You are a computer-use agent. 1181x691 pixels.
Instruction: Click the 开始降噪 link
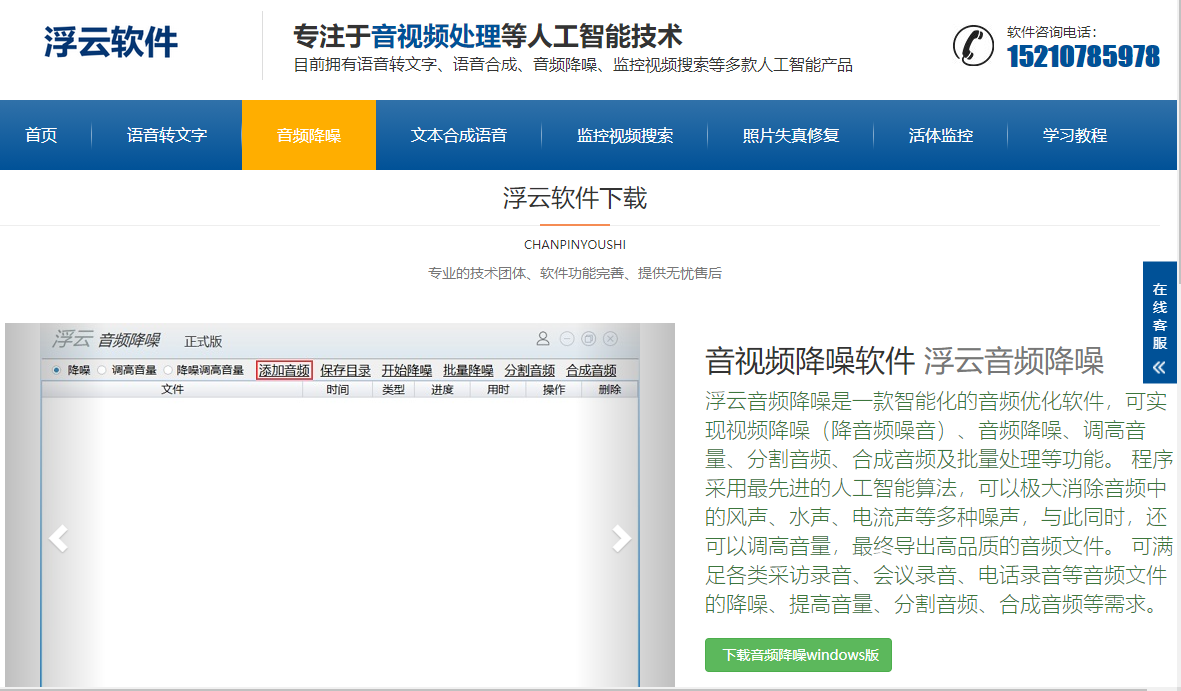407,370
